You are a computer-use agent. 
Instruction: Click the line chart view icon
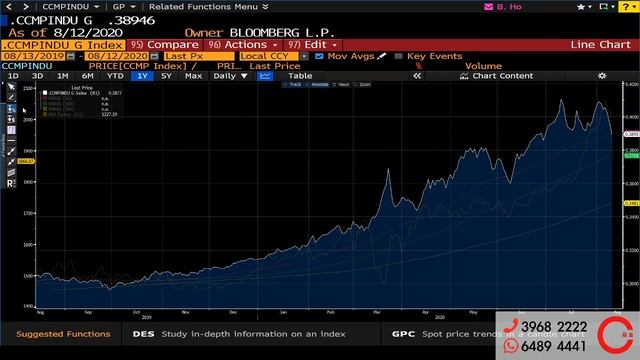(265, 76)
